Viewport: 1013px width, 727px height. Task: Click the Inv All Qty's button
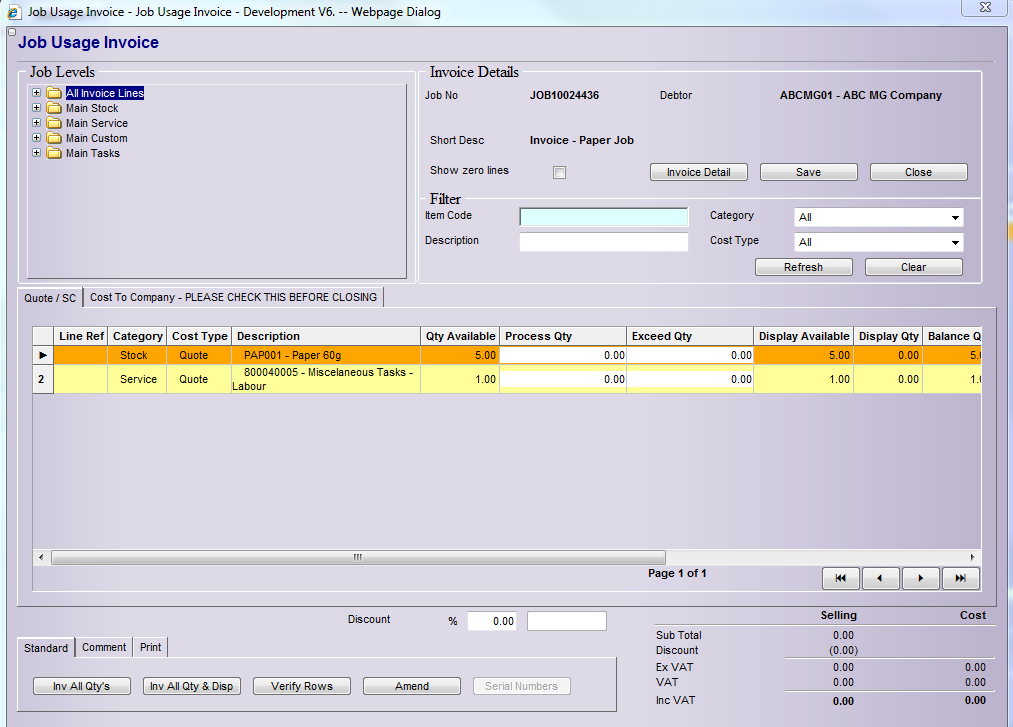(x=82, y=686)
